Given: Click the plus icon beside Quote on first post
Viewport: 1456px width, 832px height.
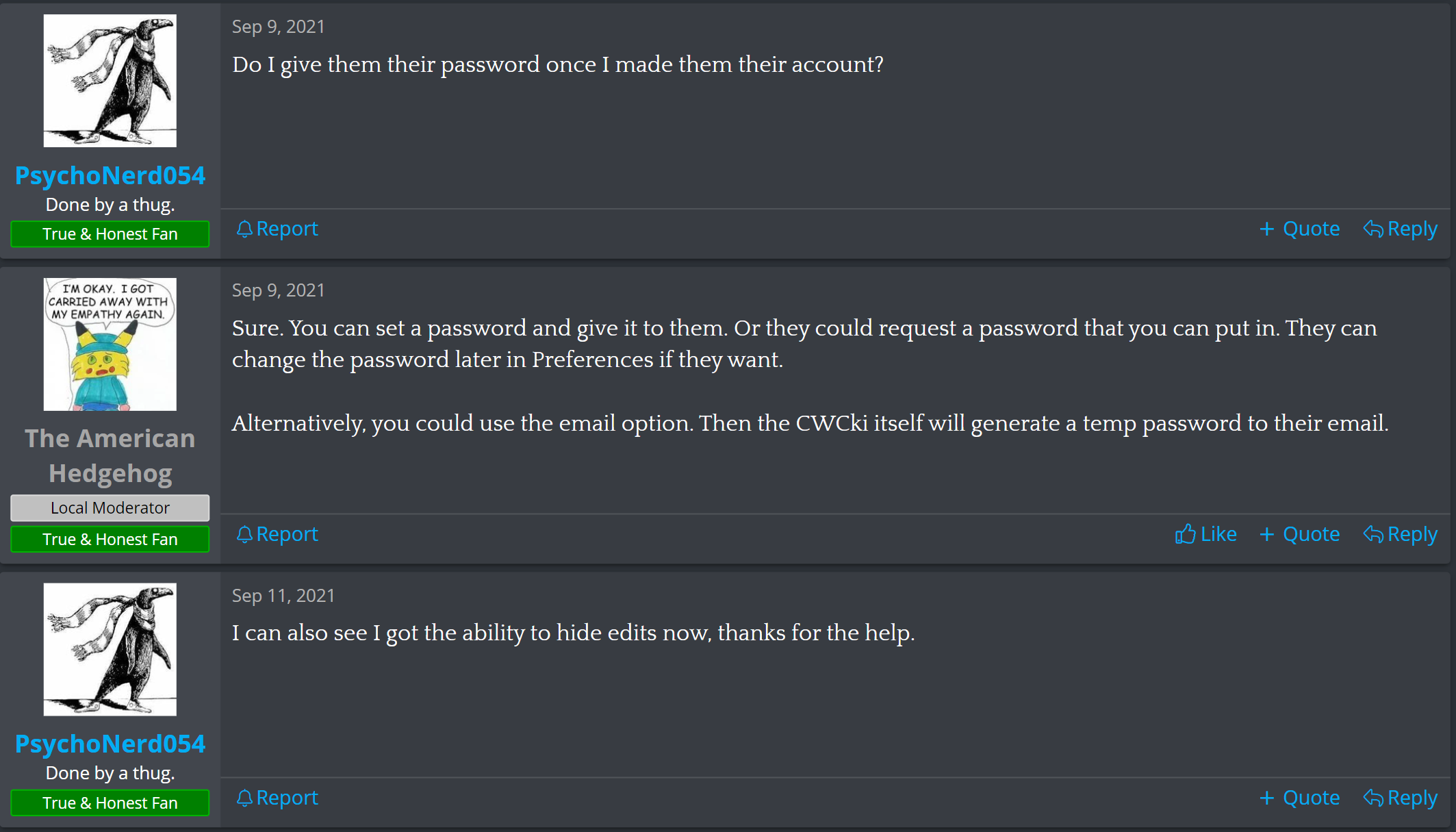Looking at the screenshot, I should point(1266,229).
